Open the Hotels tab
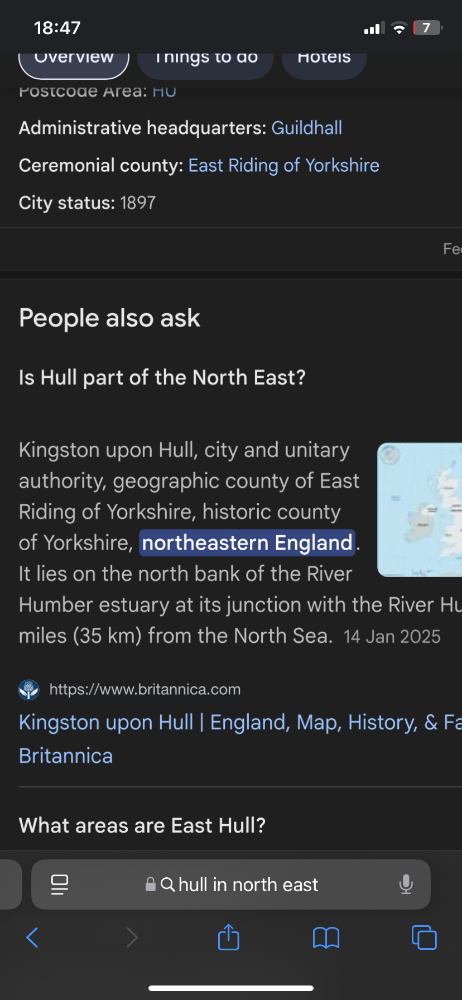This screenshot has width=462, height=1000. (x=324, y=57)
